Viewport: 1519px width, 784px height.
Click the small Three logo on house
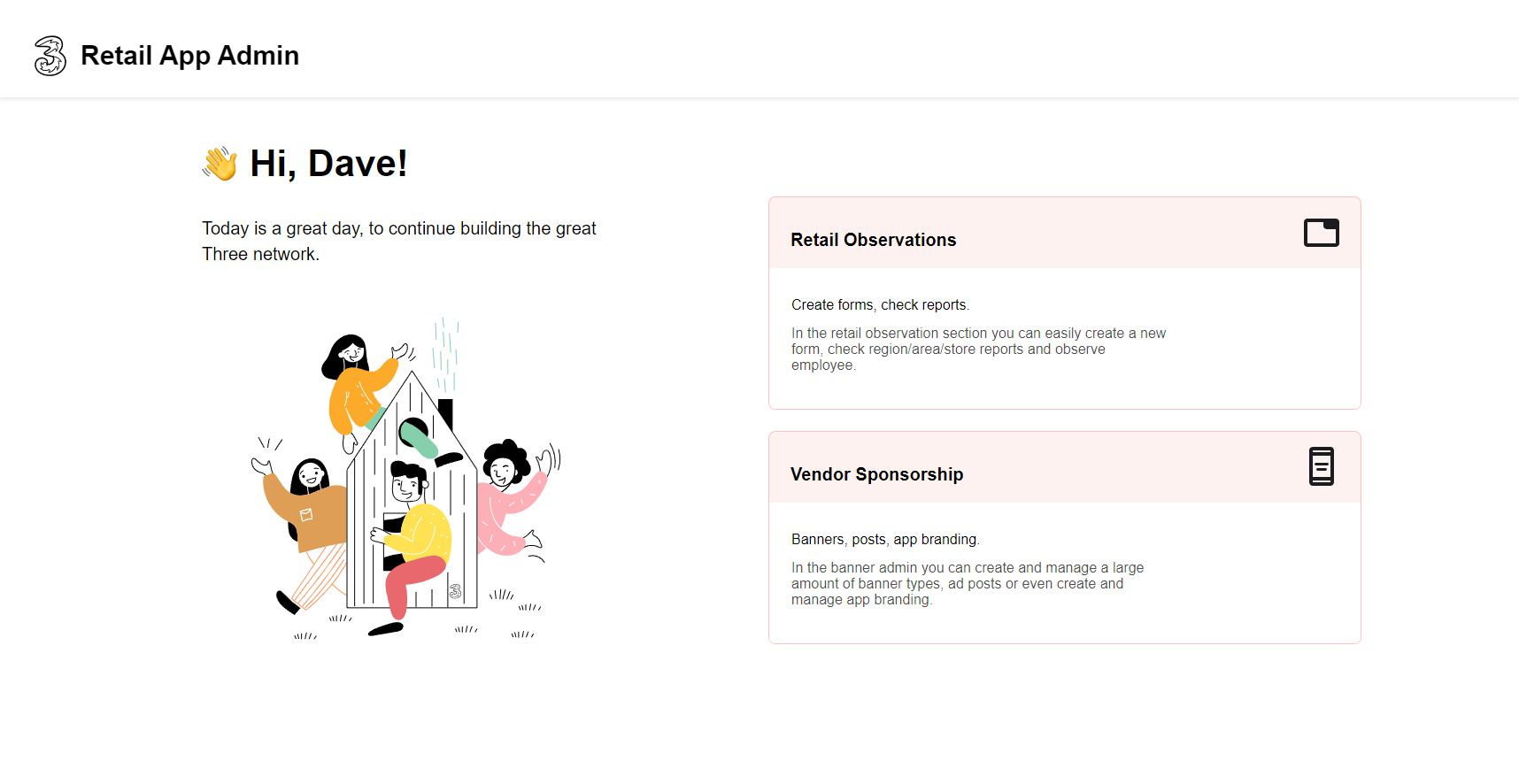(455, 591)
